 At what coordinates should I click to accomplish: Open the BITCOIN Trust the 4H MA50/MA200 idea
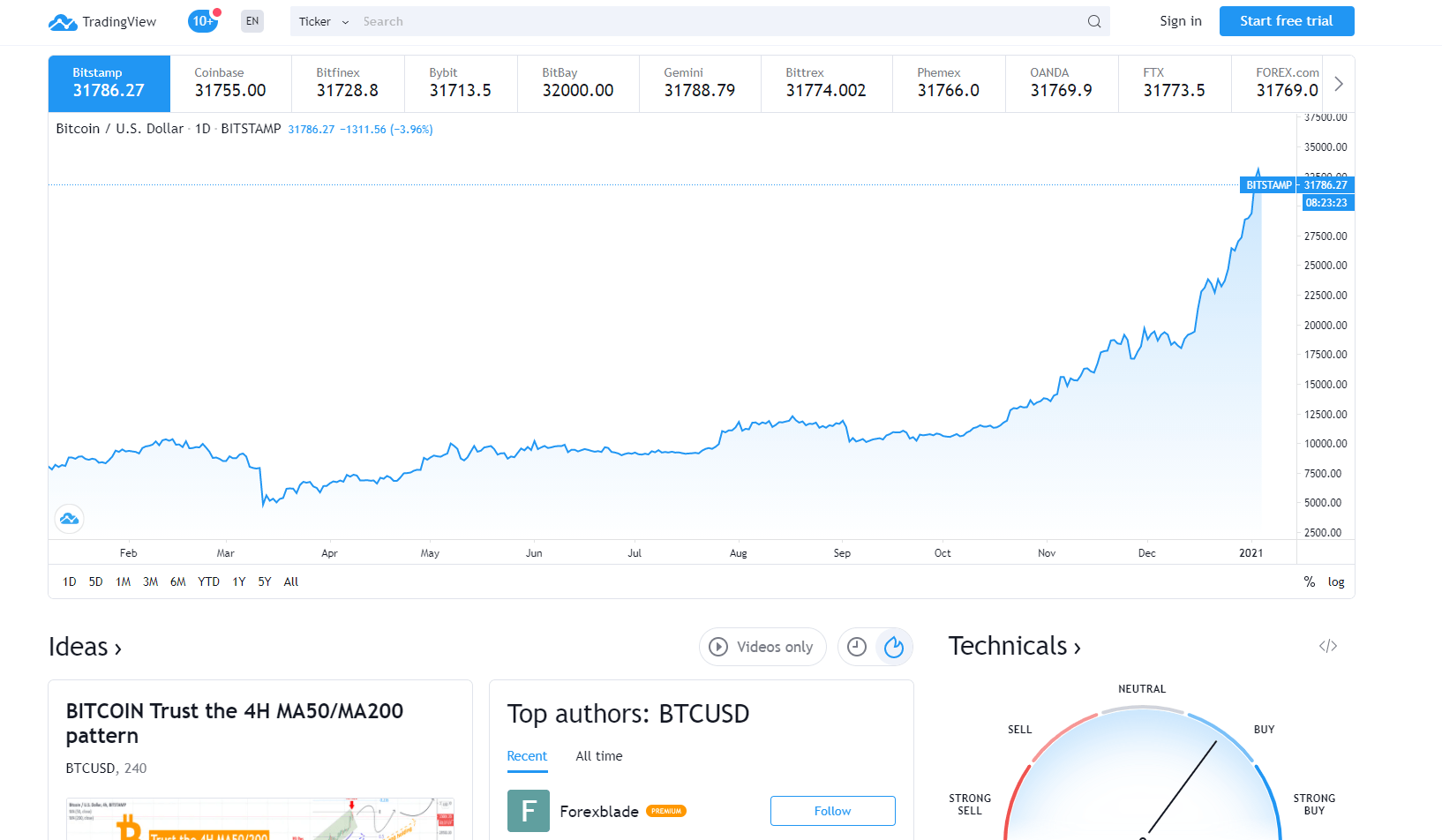(235, 724)
